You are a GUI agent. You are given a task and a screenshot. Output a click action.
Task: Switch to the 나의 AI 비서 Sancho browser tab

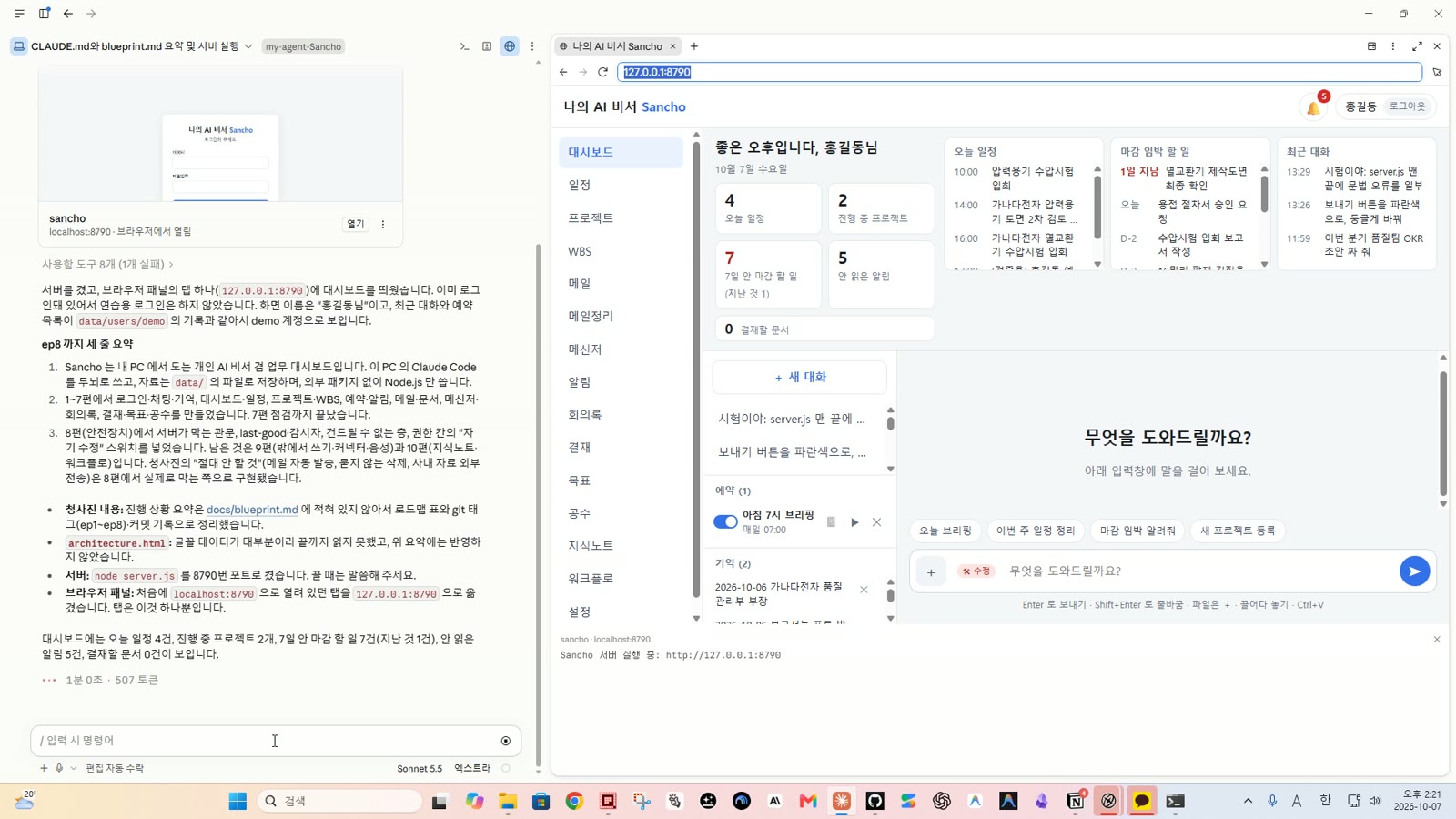pyautogui.click(x=616, y=46)
